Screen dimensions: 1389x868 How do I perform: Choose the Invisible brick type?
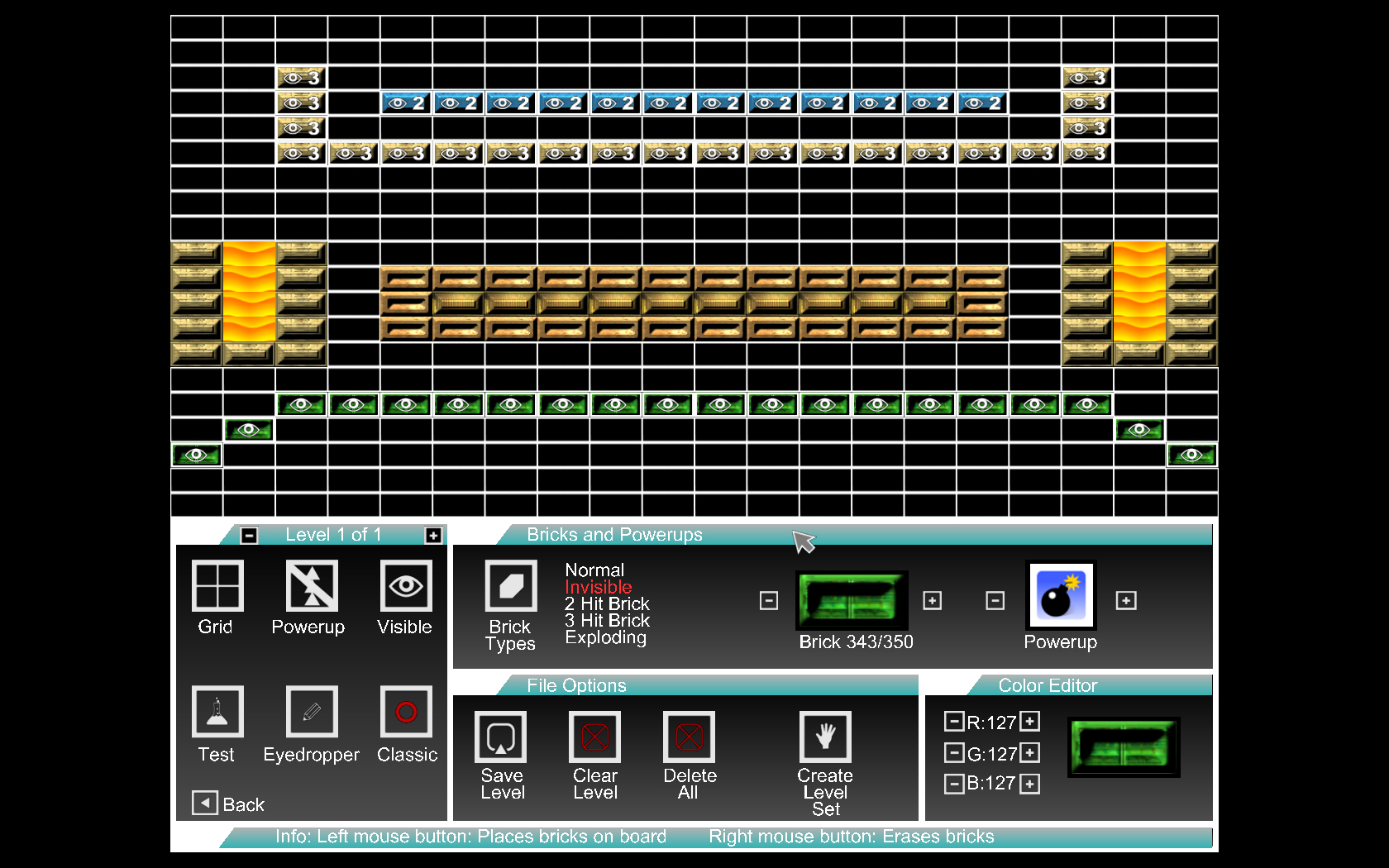[x=599, y=587]
